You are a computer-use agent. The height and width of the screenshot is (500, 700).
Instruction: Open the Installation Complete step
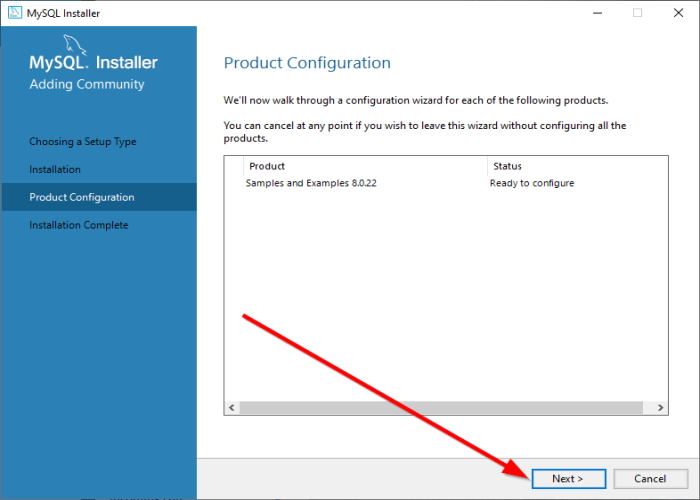[x=79, y=225]
